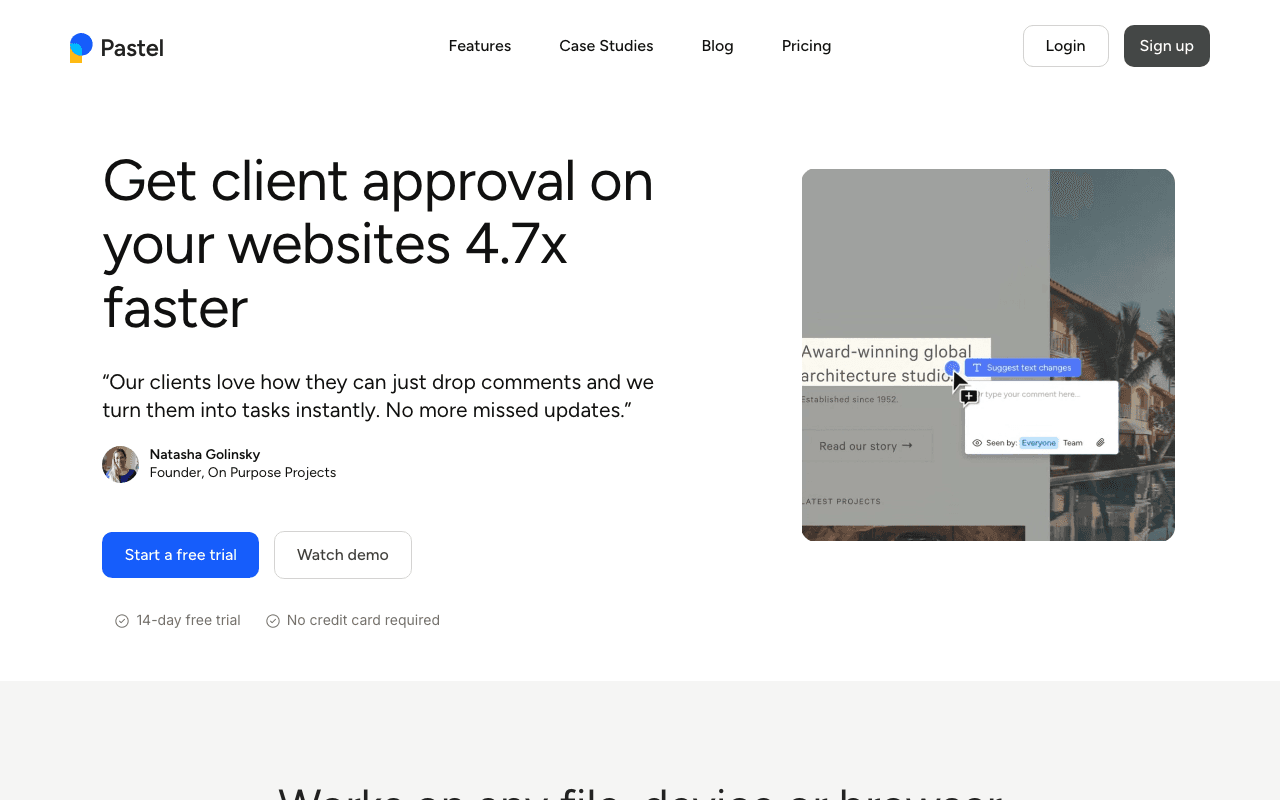Click Natasha Golinsky's avatar photo

(120, 464)
